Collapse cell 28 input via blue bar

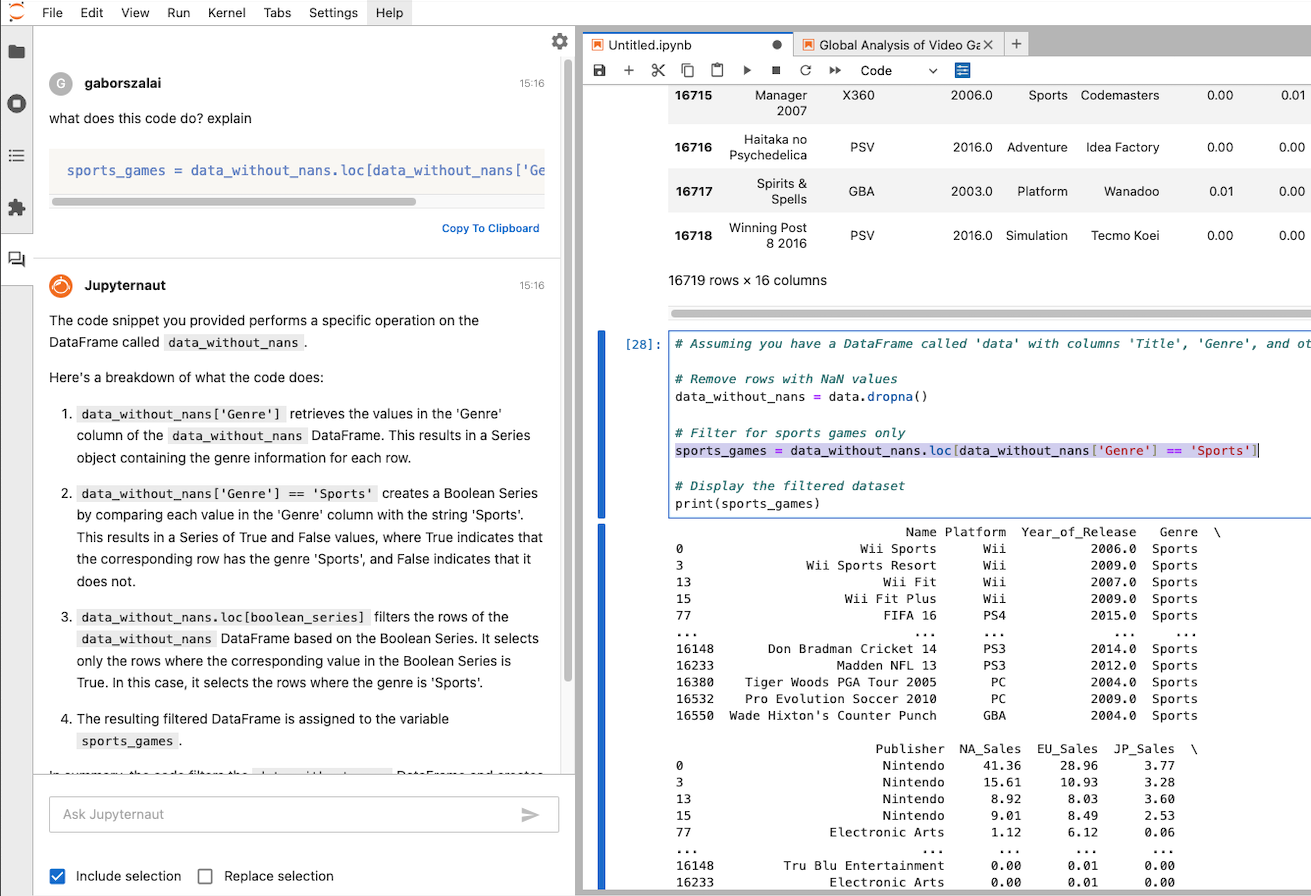(602, 425)
